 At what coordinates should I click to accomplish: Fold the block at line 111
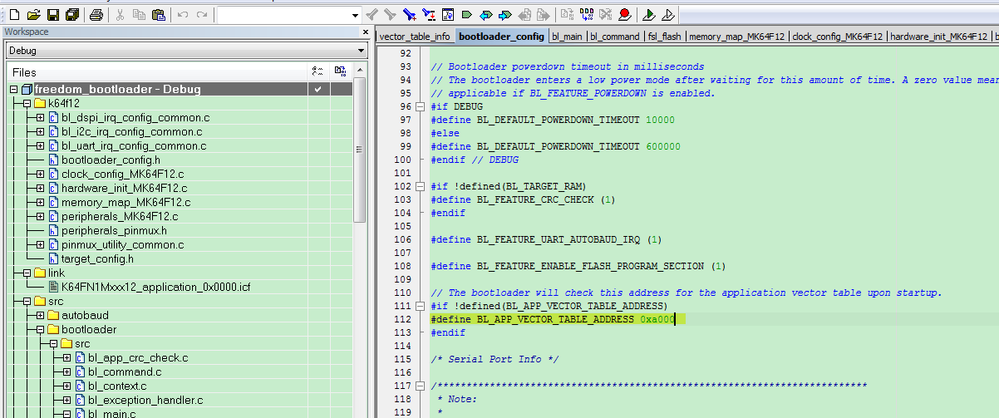[420, 306]
